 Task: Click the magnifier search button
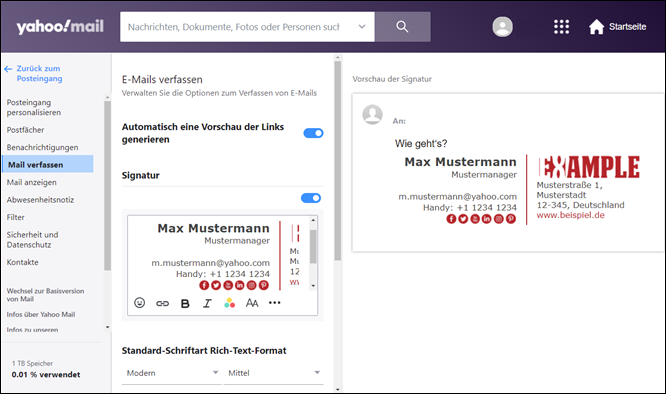click(402, 27)
